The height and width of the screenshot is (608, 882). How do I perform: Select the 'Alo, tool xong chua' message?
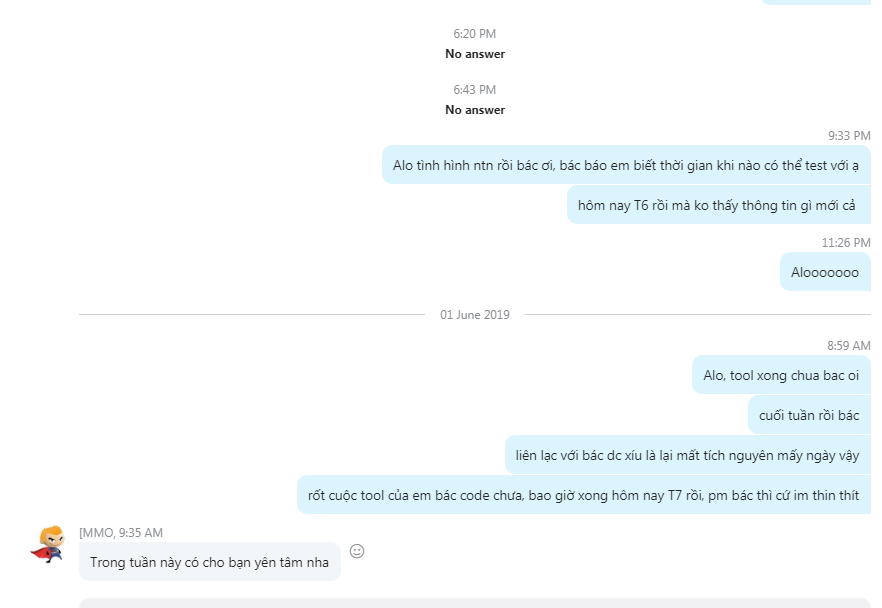pyautogui.click(x=780, y=375)
